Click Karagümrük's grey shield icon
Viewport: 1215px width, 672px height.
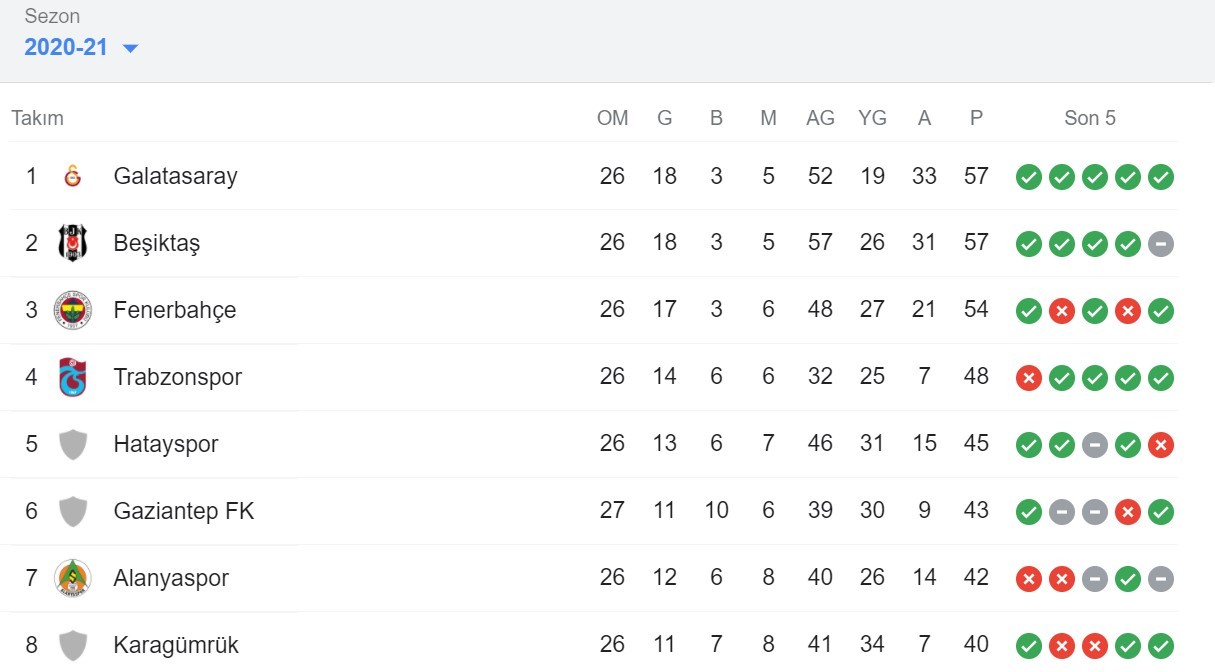[73, 645]
